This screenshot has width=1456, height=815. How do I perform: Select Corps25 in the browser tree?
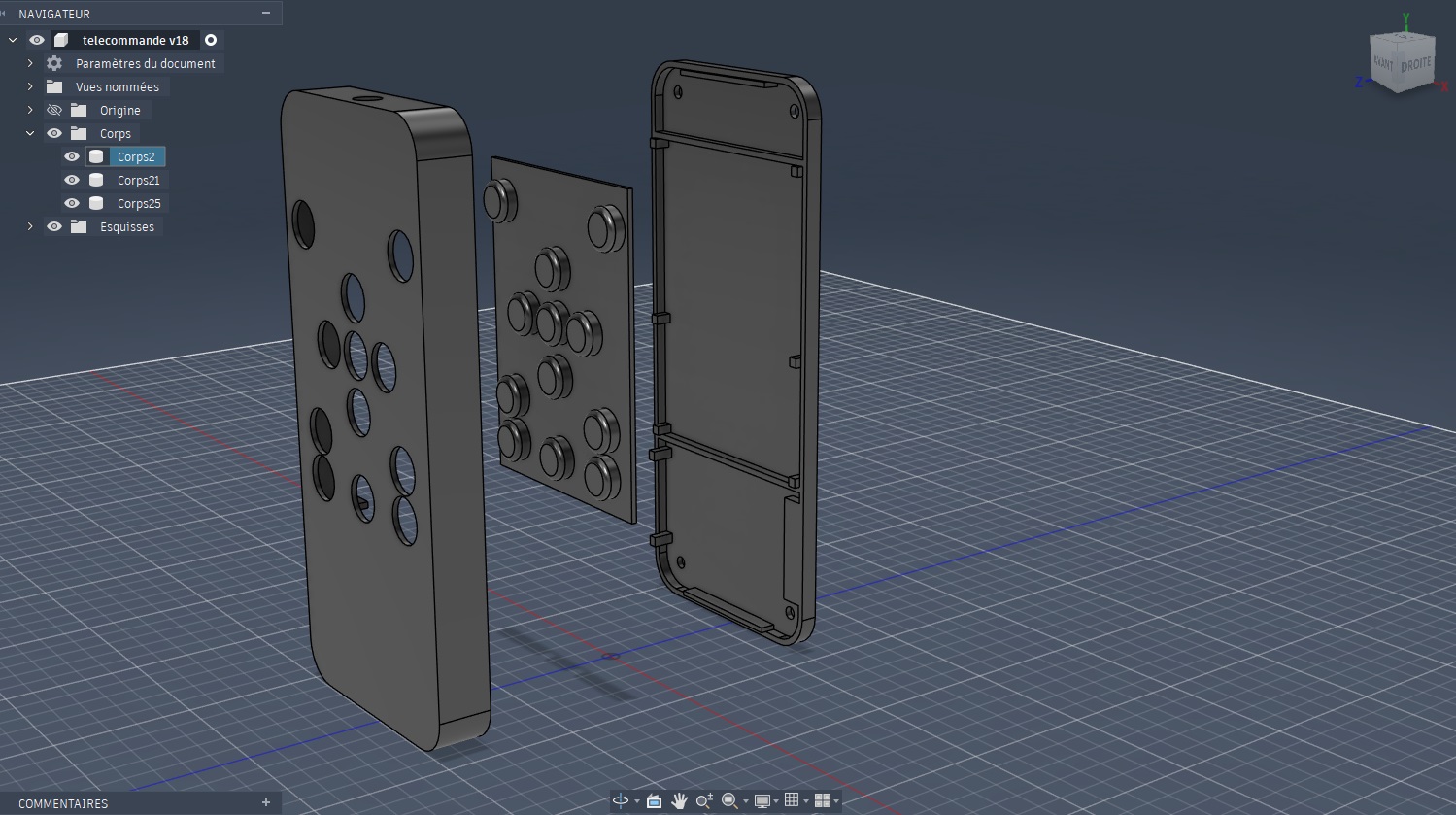[139, 203]
